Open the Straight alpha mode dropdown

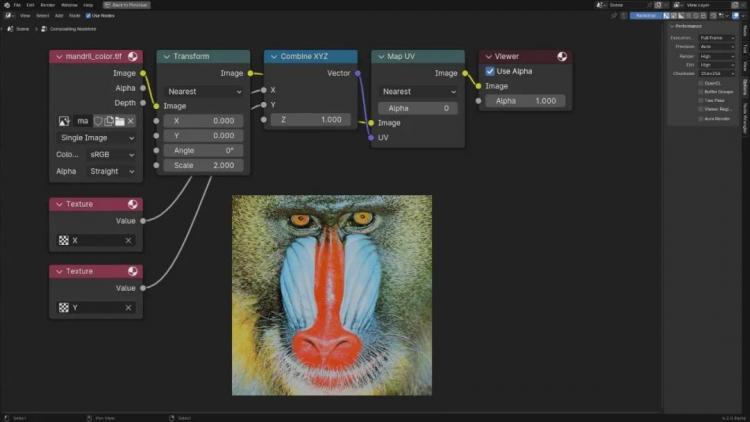tap(111, 171)
